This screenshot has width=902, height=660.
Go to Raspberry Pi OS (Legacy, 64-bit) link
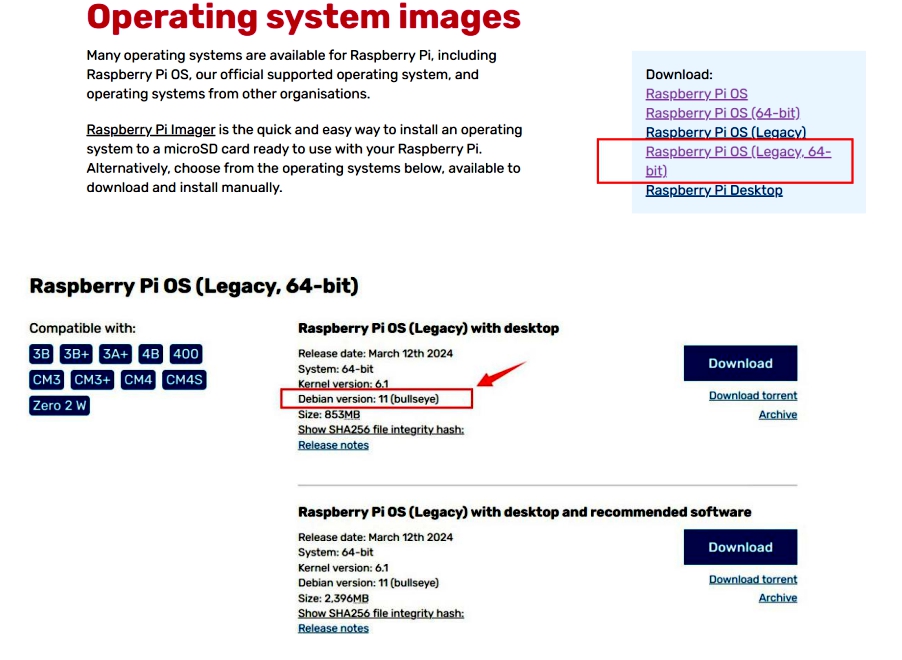(737, 152)
